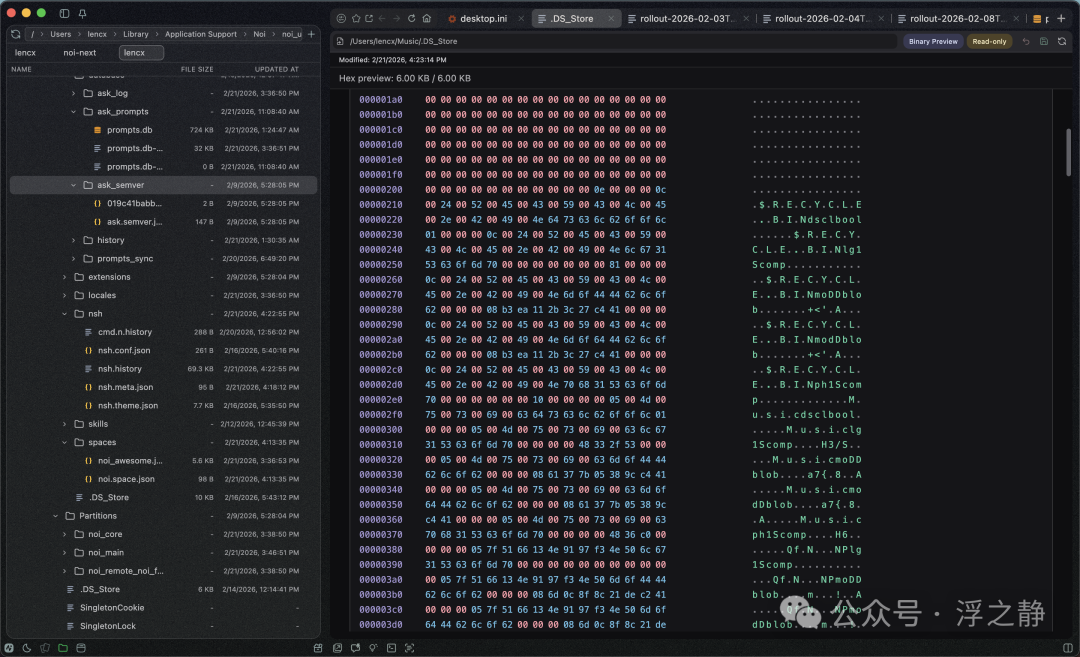Click the green folder icon in status bar
This screenshot has height=657, width=1080.
(x=63, y=647)
